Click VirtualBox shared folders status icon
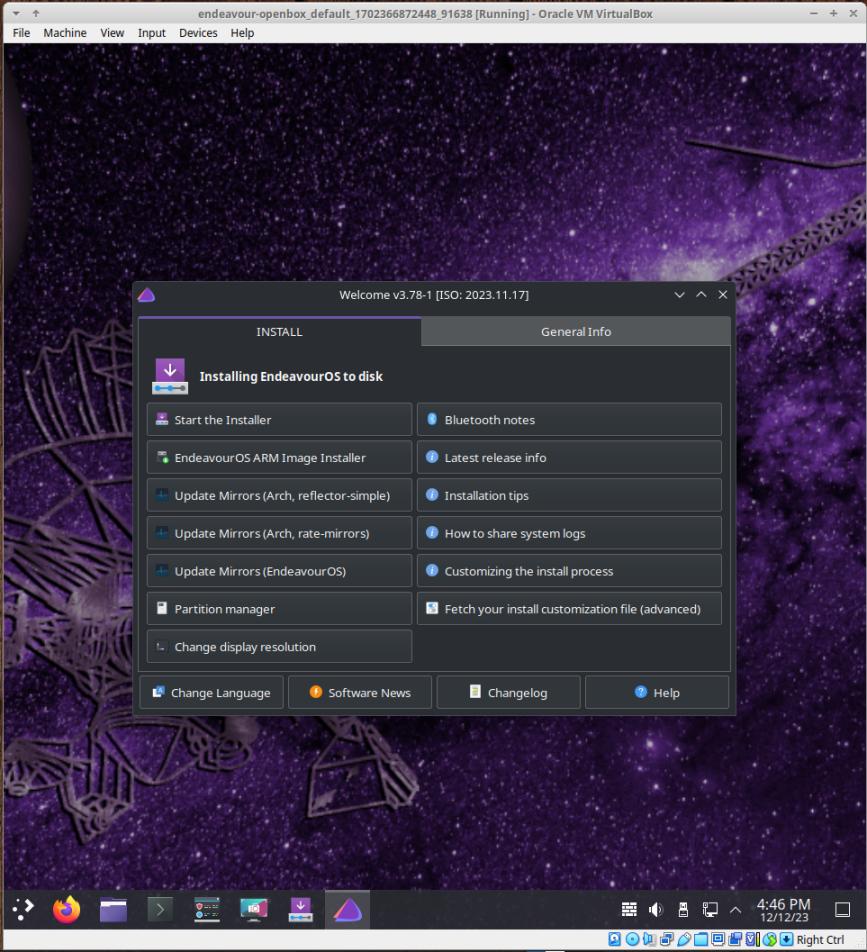Viewport: 867px width, 952px height. tap(701, 939)
